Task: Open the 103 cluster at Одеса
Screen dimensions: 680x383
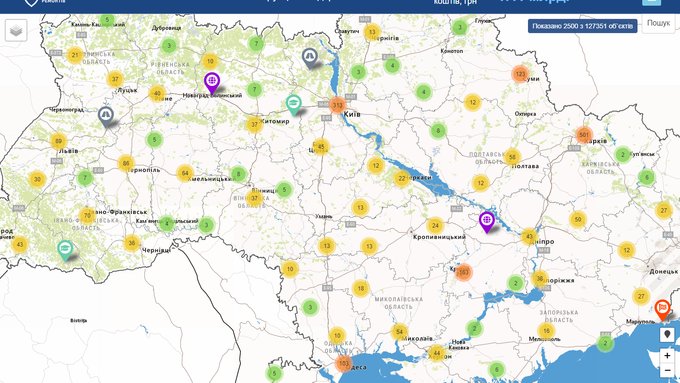Action: coord(344,363)
